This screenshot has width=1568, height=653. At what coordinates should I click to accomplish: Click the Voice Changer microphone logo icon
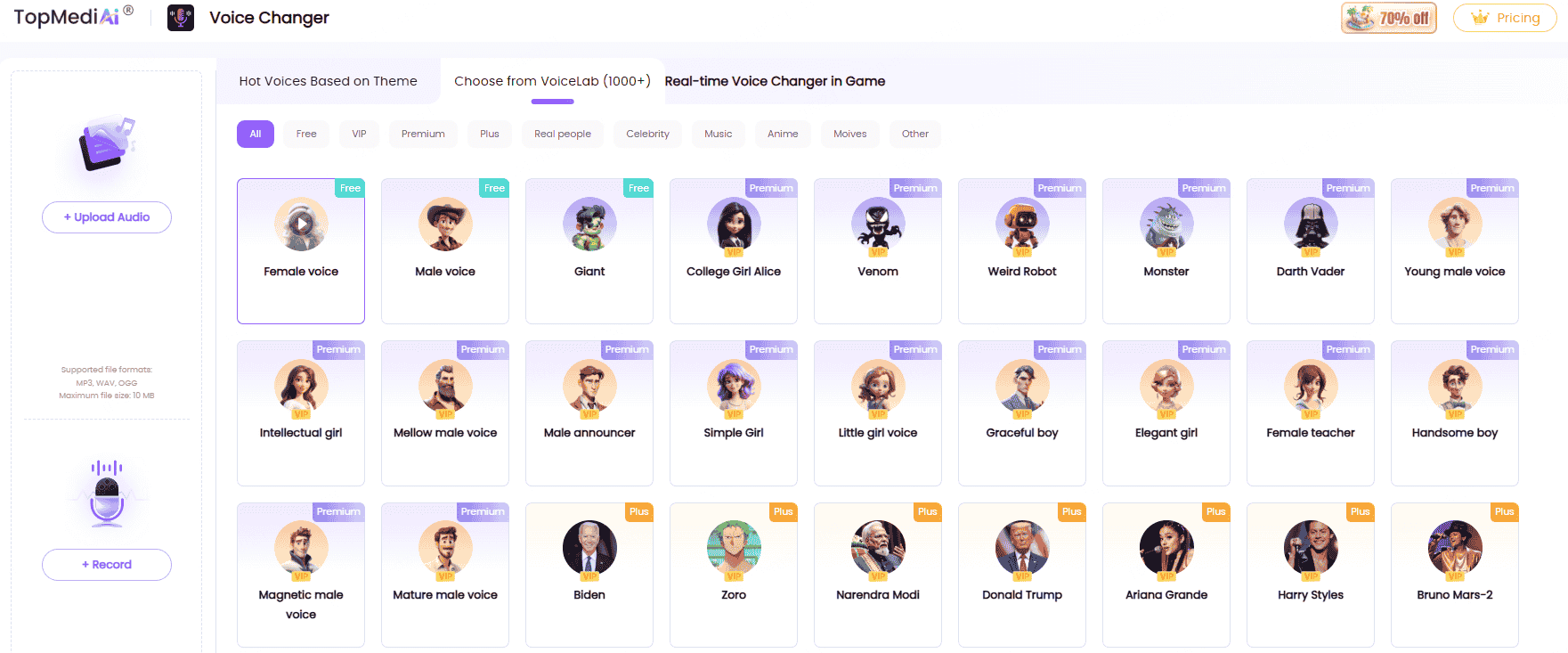coord(181,18)
